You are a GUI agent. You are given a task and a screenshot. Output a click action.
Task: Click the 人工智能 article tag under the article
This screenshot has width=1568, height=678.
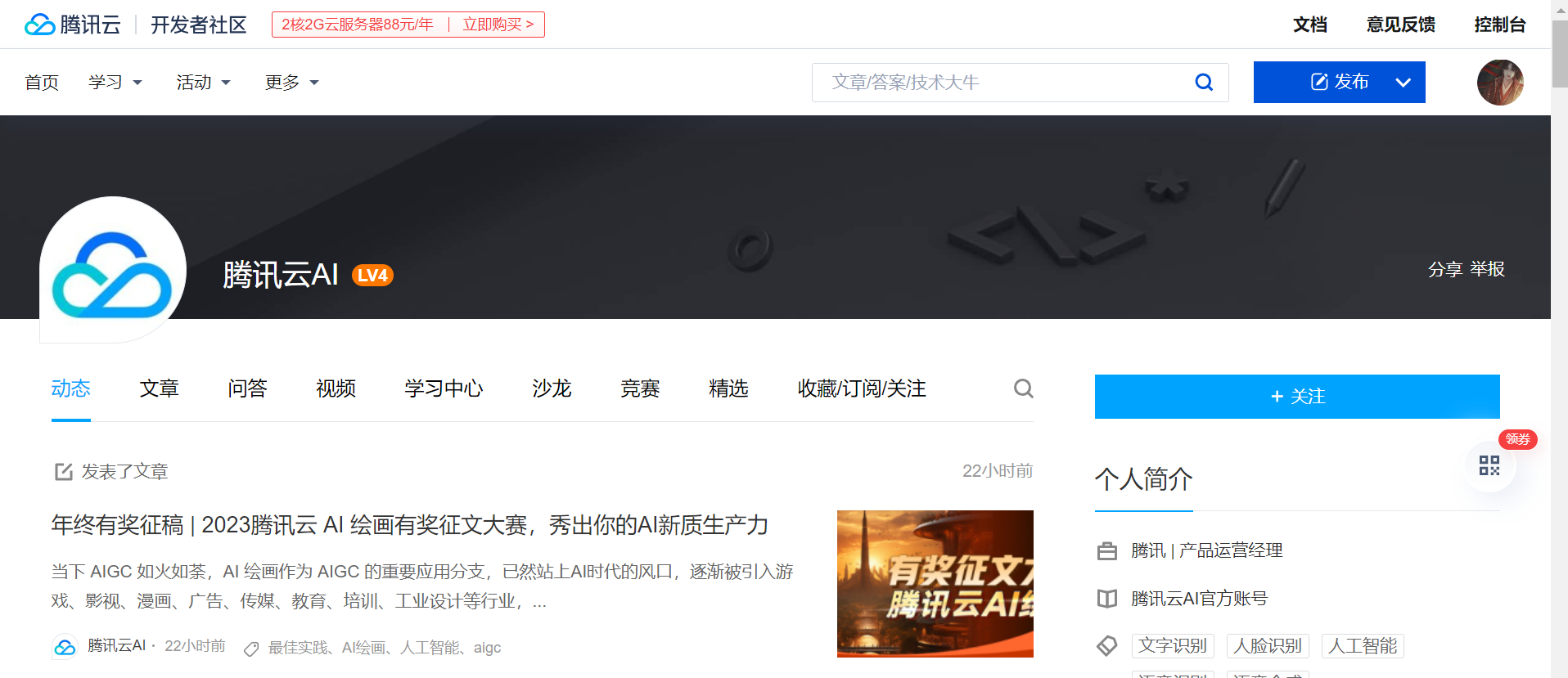[x=430, y=648]
